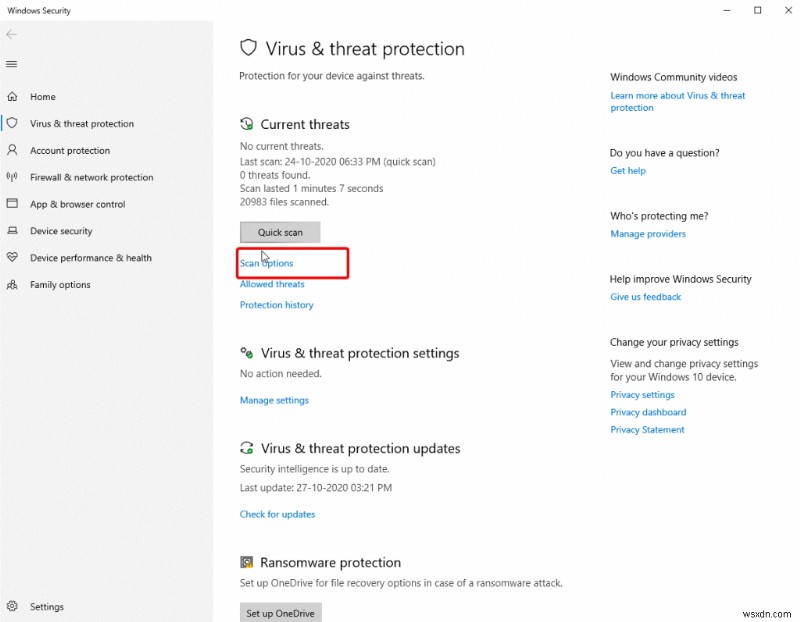Screen dimensions: 800x622
Task: Open Manage providers link
Action: (648, 234)
